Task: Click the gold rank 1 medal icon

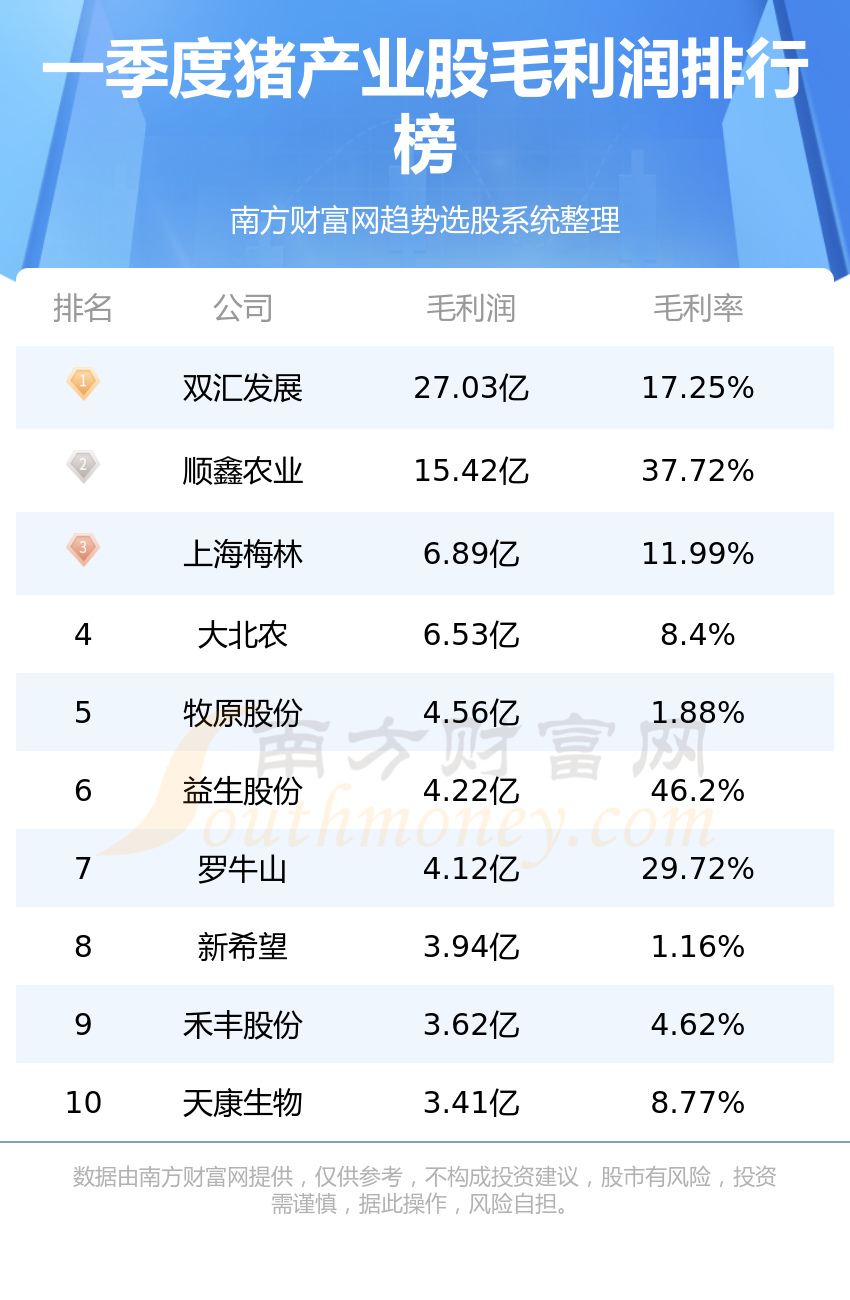Action: (83, 383)
